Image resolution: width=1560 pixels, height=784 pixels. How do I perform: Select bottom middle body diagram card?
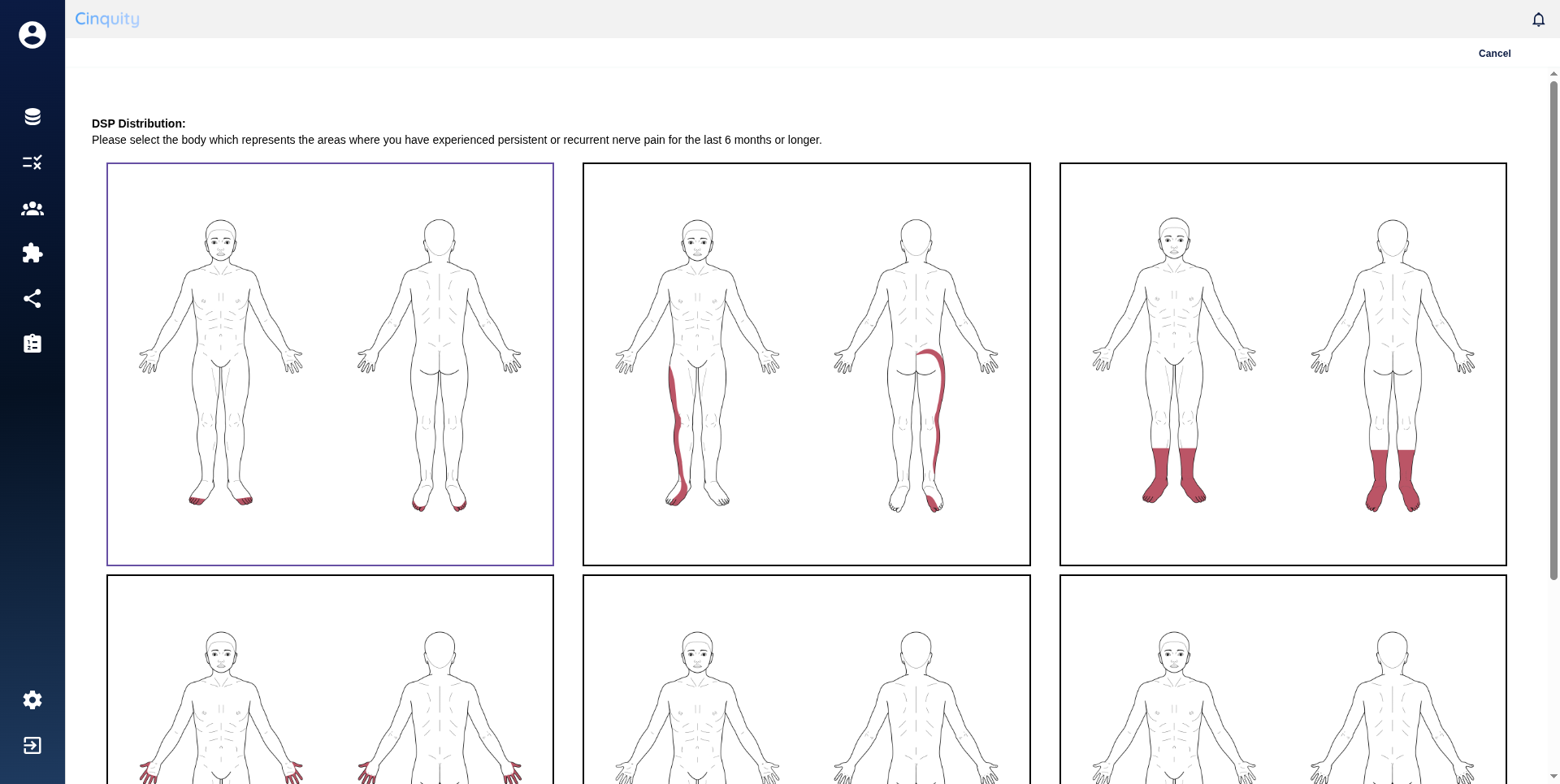click(x=807, y=679)
